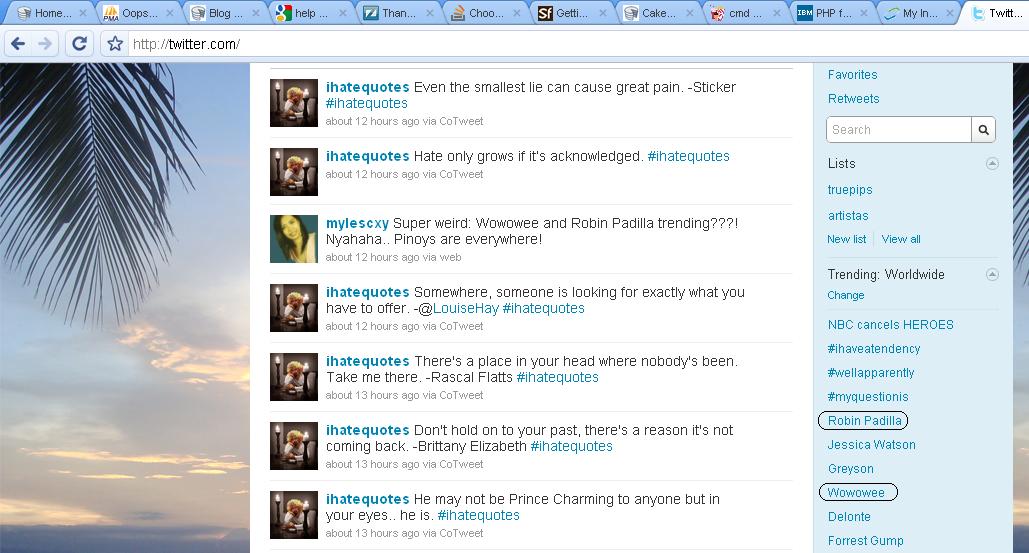Open mylescxy's profile picture
Viewport: 1029px width, 553px height.
pyautogui.click(x=294, y=239)
